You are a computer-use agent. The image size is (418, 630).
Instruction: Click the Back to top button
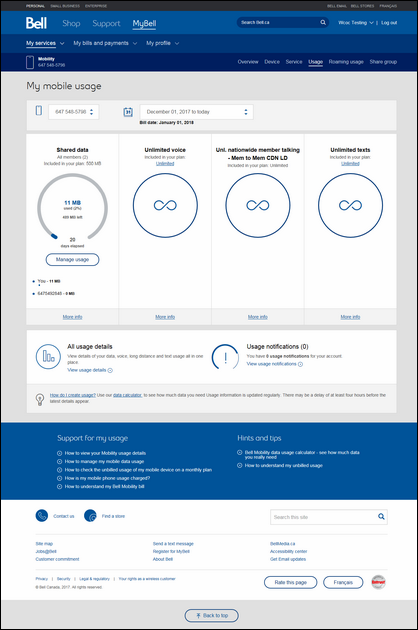pos(211,615)
